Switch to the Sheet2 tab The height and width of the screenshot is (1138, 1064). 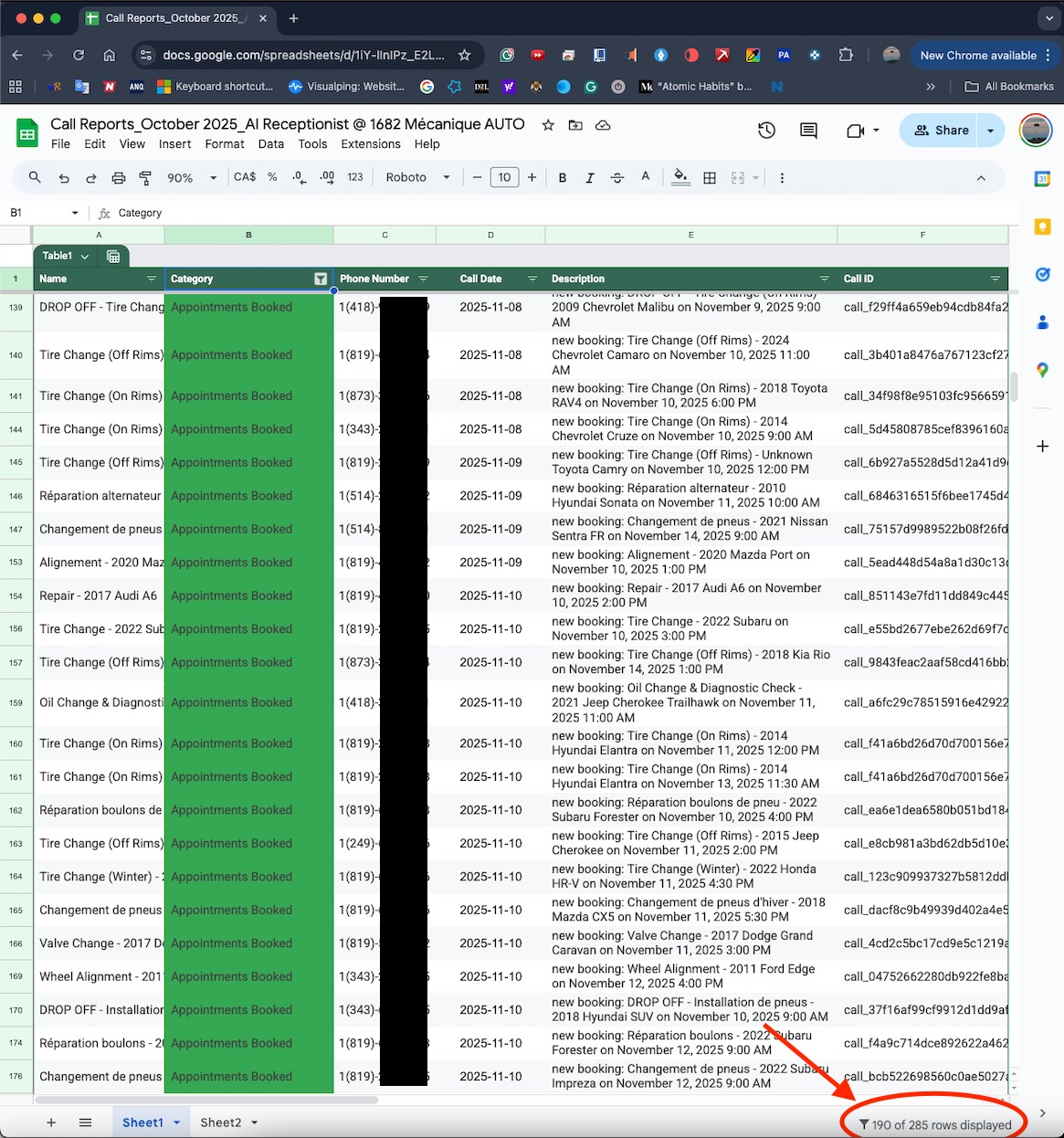(x=221, y=1122)
